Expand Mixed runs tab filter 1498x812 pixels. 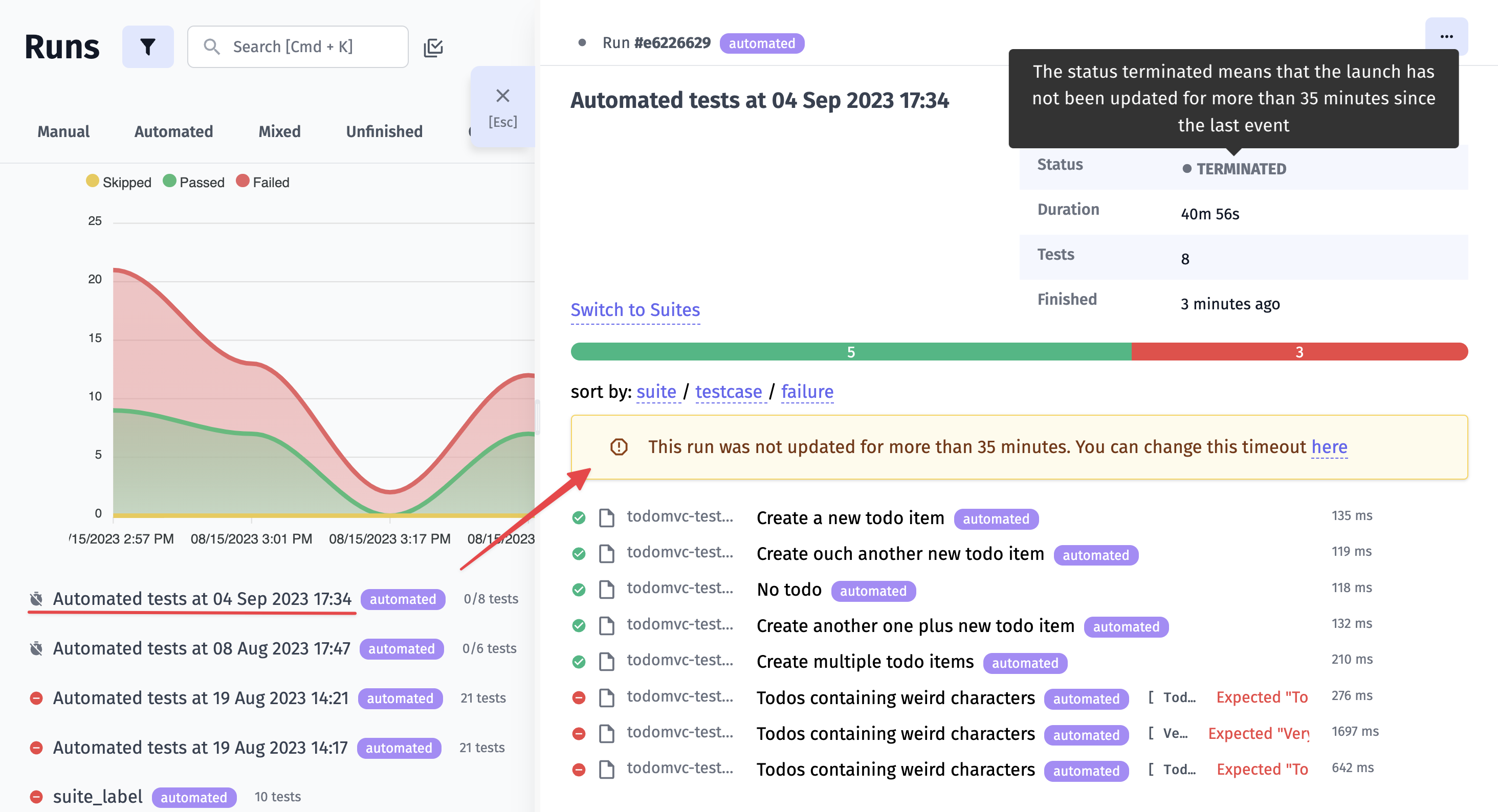[x=279, y=131]
